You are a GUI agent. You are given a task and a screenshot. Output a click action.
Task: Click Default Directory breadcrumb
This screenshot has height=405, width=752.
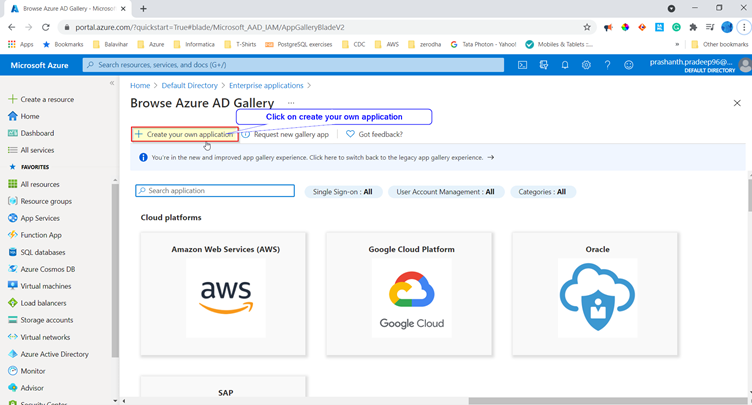pos(189,85)
